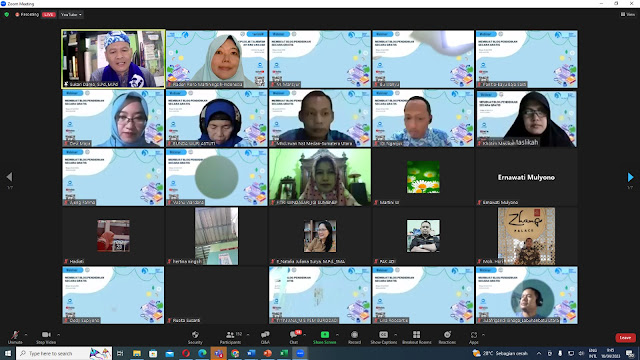Expand the caret next to Chat
640x360 pixels.
pos(304,335)
